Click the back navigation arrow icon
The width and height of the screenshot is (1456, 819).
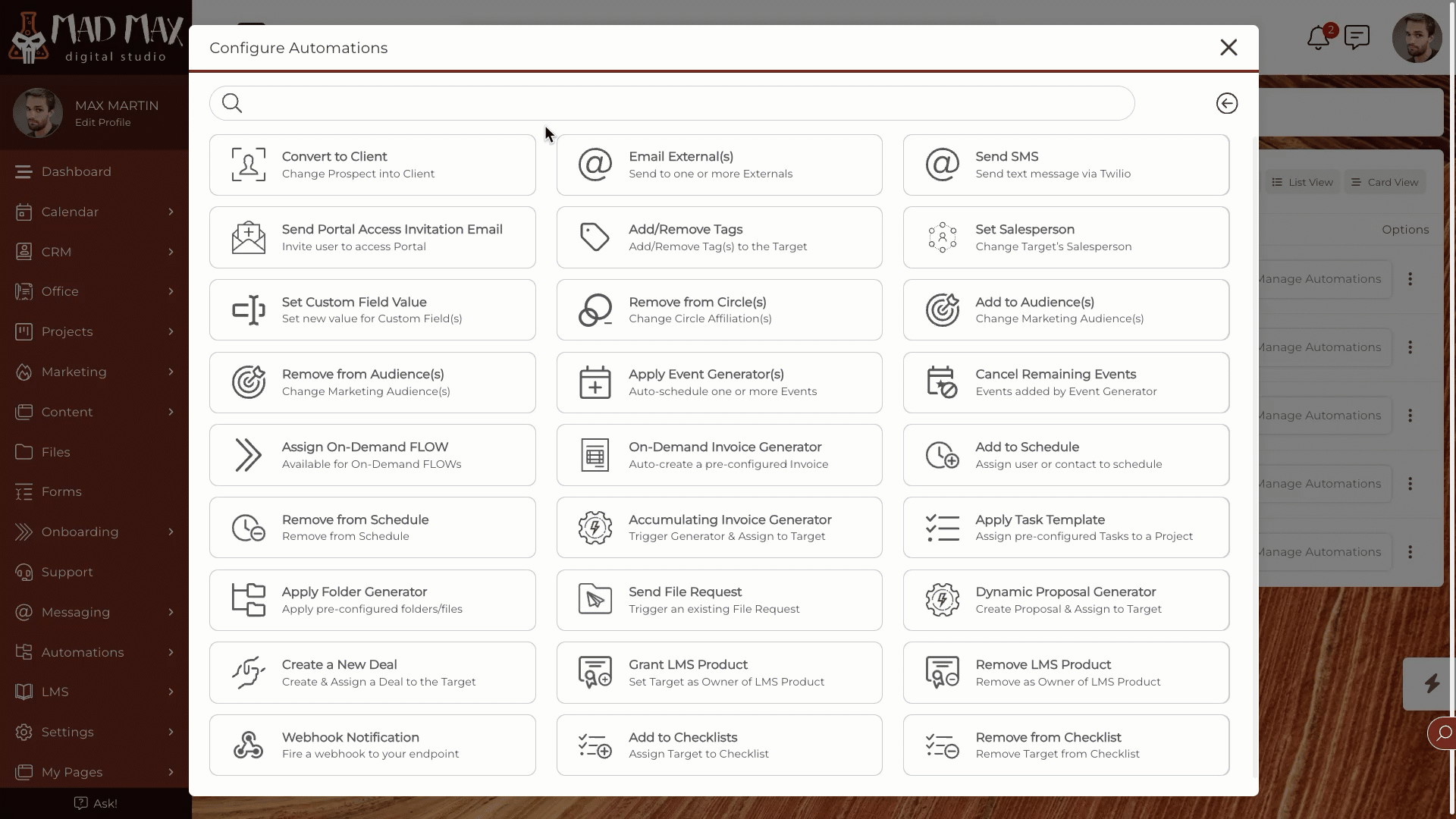tap(1227, 103)
